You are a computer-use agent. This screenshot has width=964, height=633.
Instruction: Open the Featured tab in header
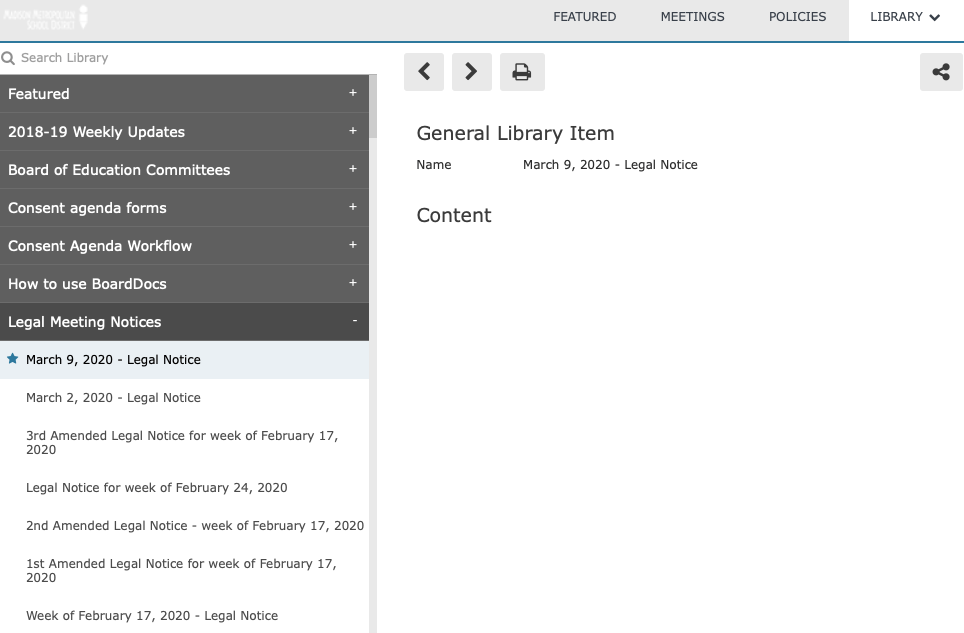584,17
